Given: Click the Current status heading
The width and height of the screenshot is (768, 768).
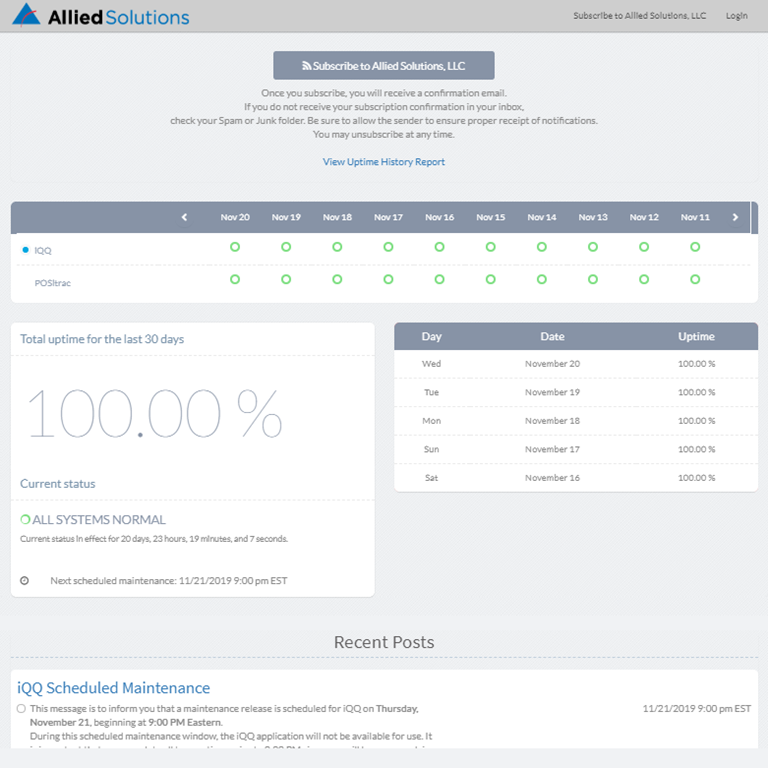Looking at the screenshot, I should 58,483.
